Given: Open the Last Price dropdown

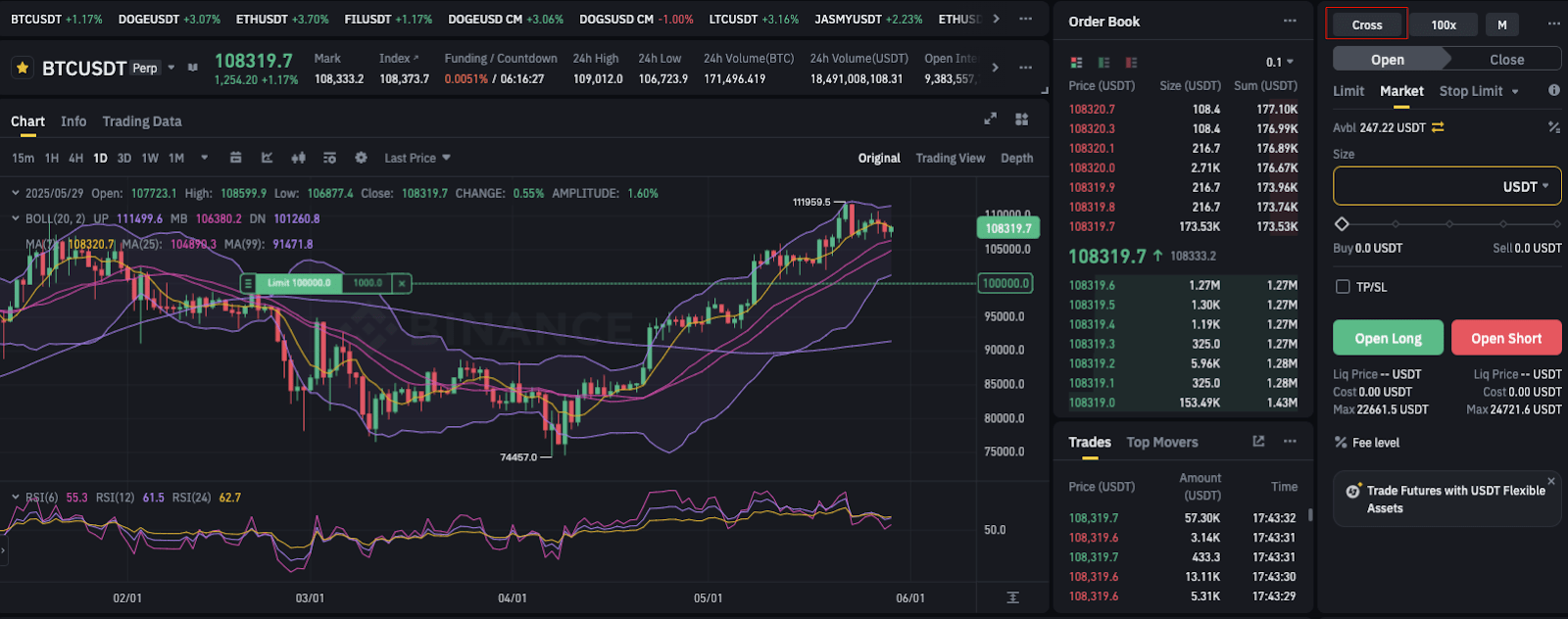Looking at the screenshot, I should (x=417, y=158).
